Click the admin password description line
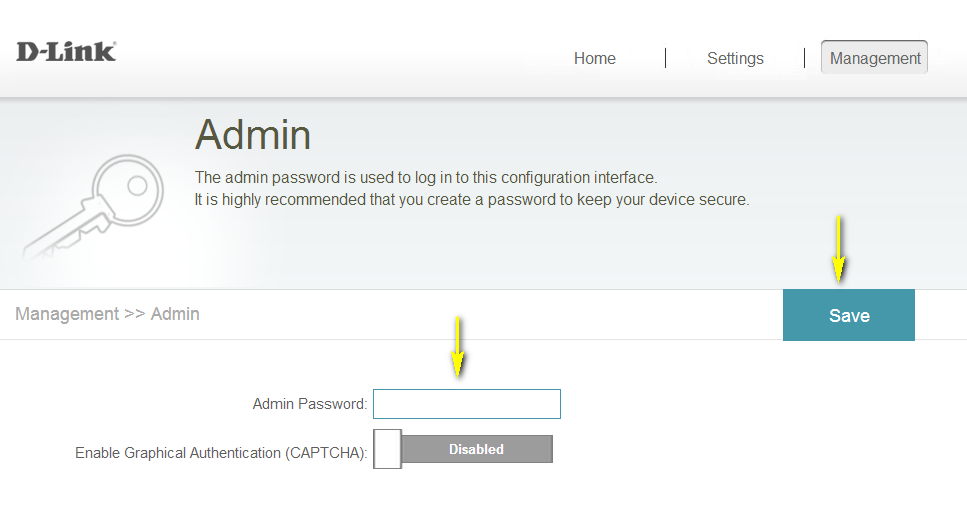The height and width of the screenshot is (511, 967). pos(425,177)
